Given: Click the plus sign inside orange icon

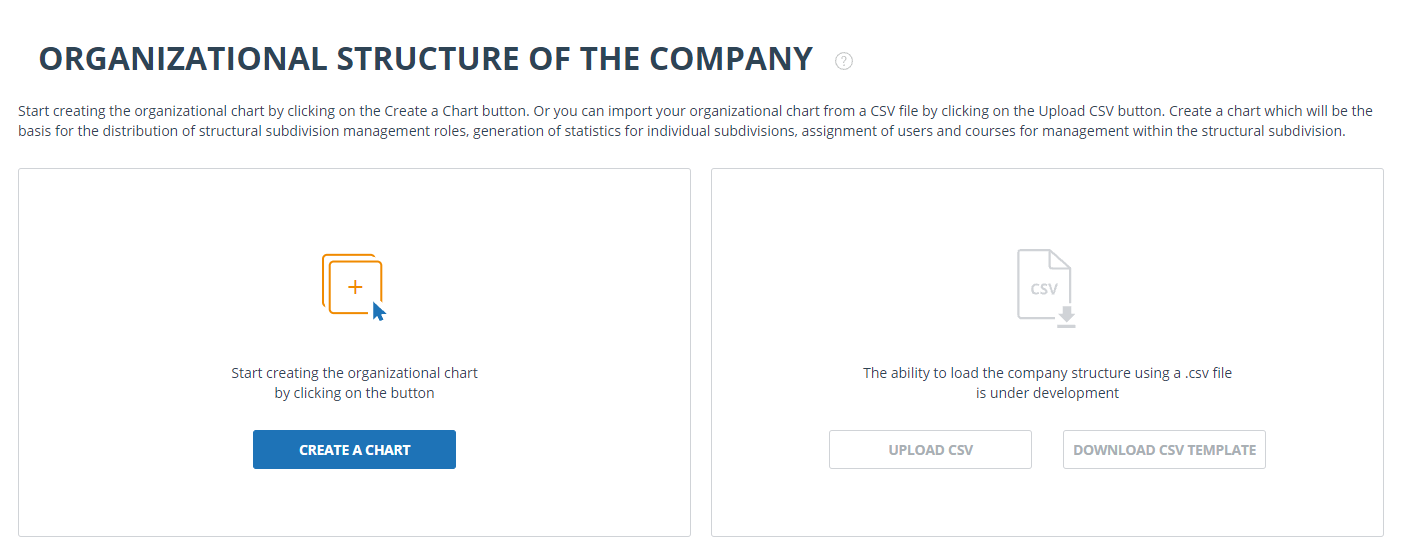Looking at the screenshot, I should (x=354, y=287).
